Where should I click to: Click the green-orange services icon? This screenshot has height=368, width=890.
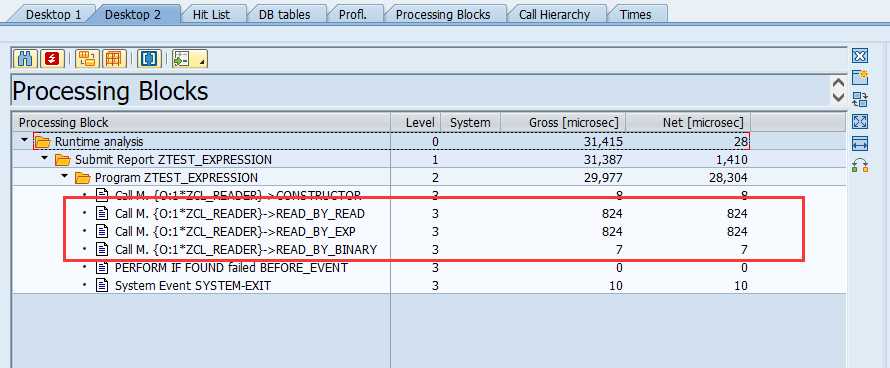(860, 166)
